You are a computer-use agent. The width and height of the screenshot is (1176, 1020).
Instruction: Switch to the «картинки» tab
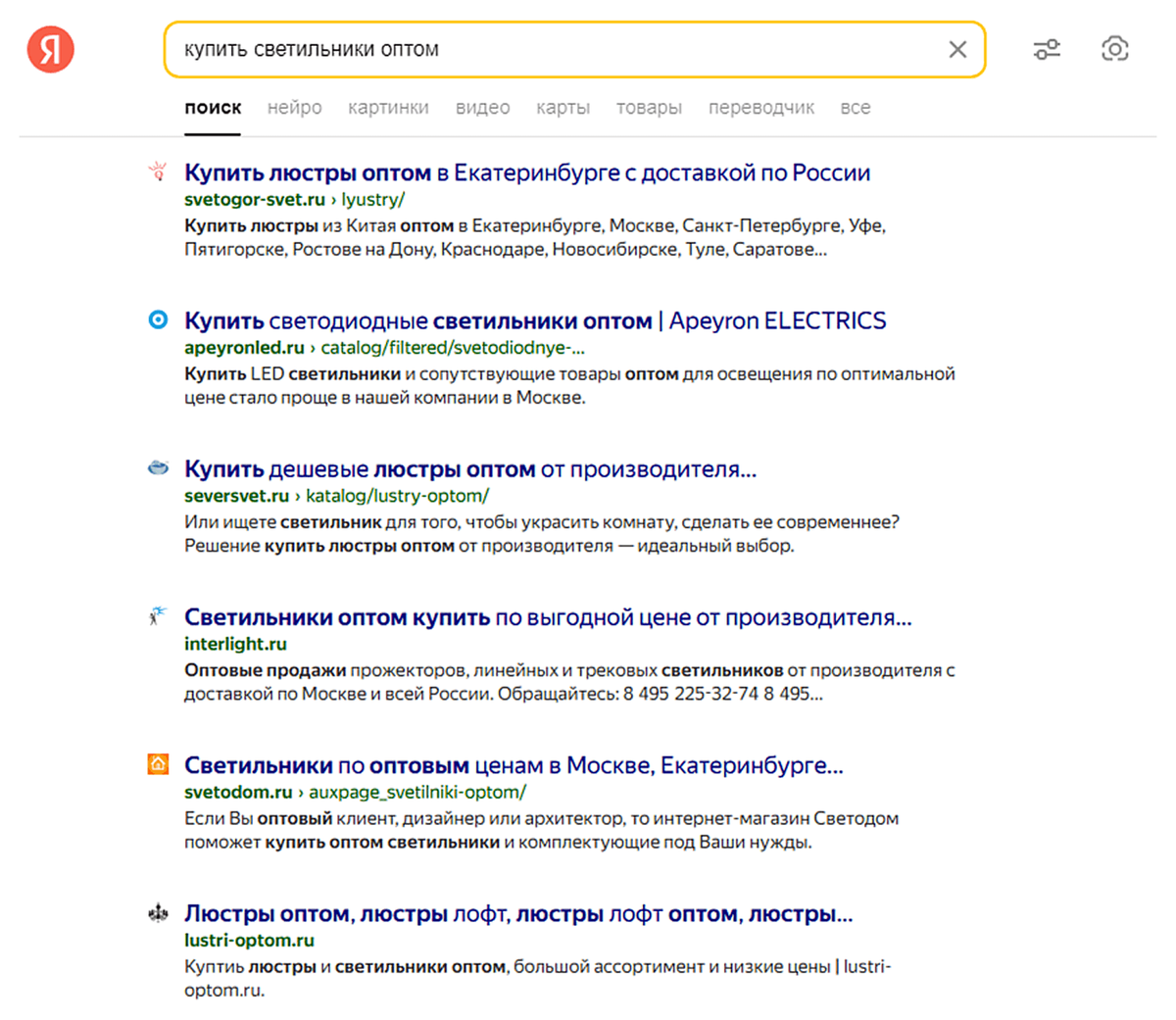click(388, 108)
